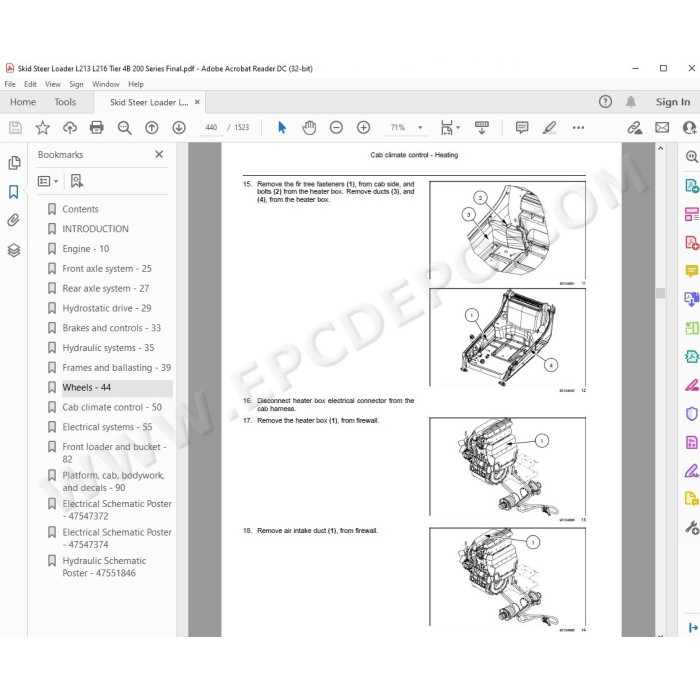This screenshot has height=700, width=700.
Task: Activate the Hand pan tool
Action: tap(309, 128)
